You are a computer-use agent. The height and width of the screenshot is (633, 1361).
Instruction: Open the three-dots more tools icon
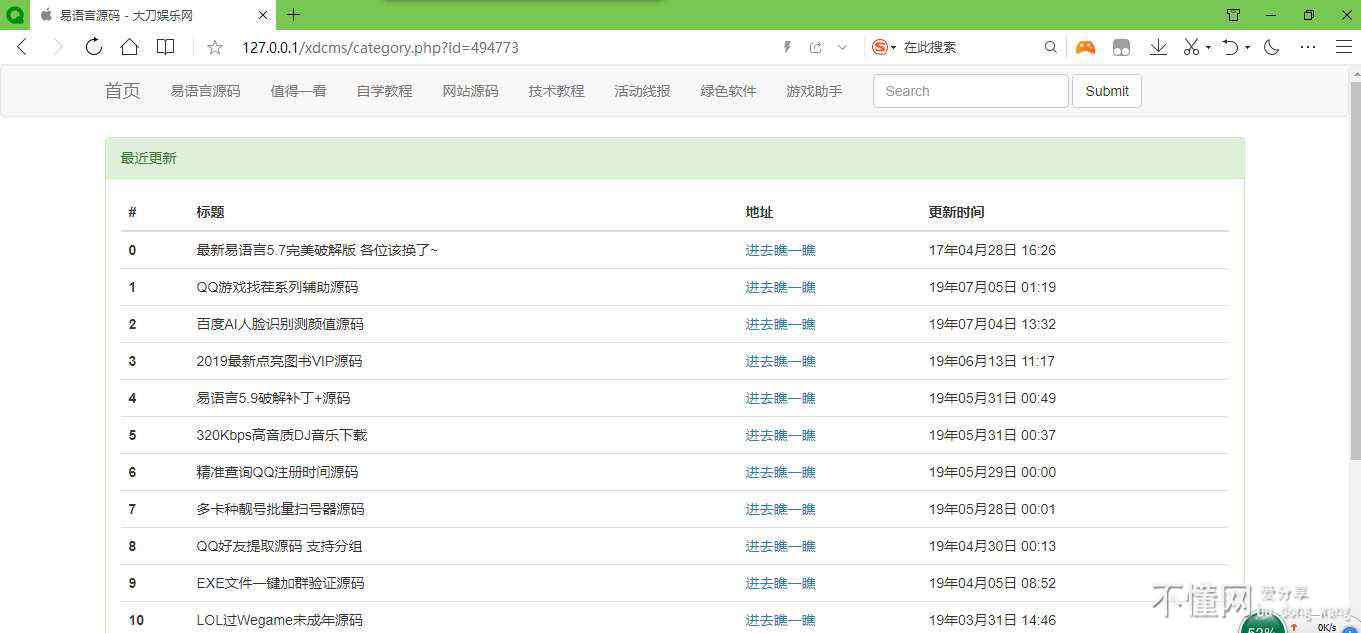(x=1308, y=47)
